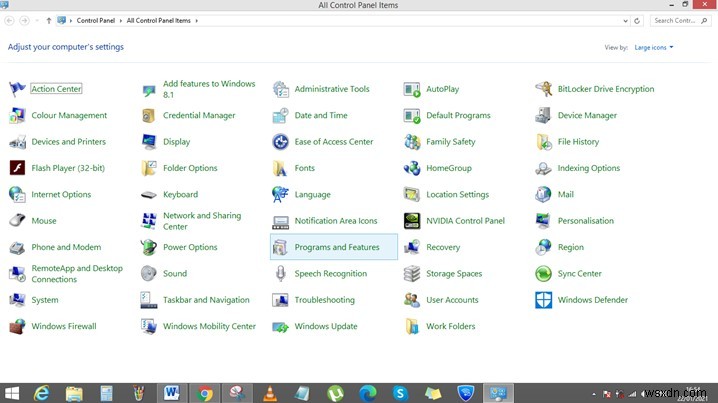Open Microsoft Word from the taskbar
The width and height of the screenshot is (718, 403).
172,393
